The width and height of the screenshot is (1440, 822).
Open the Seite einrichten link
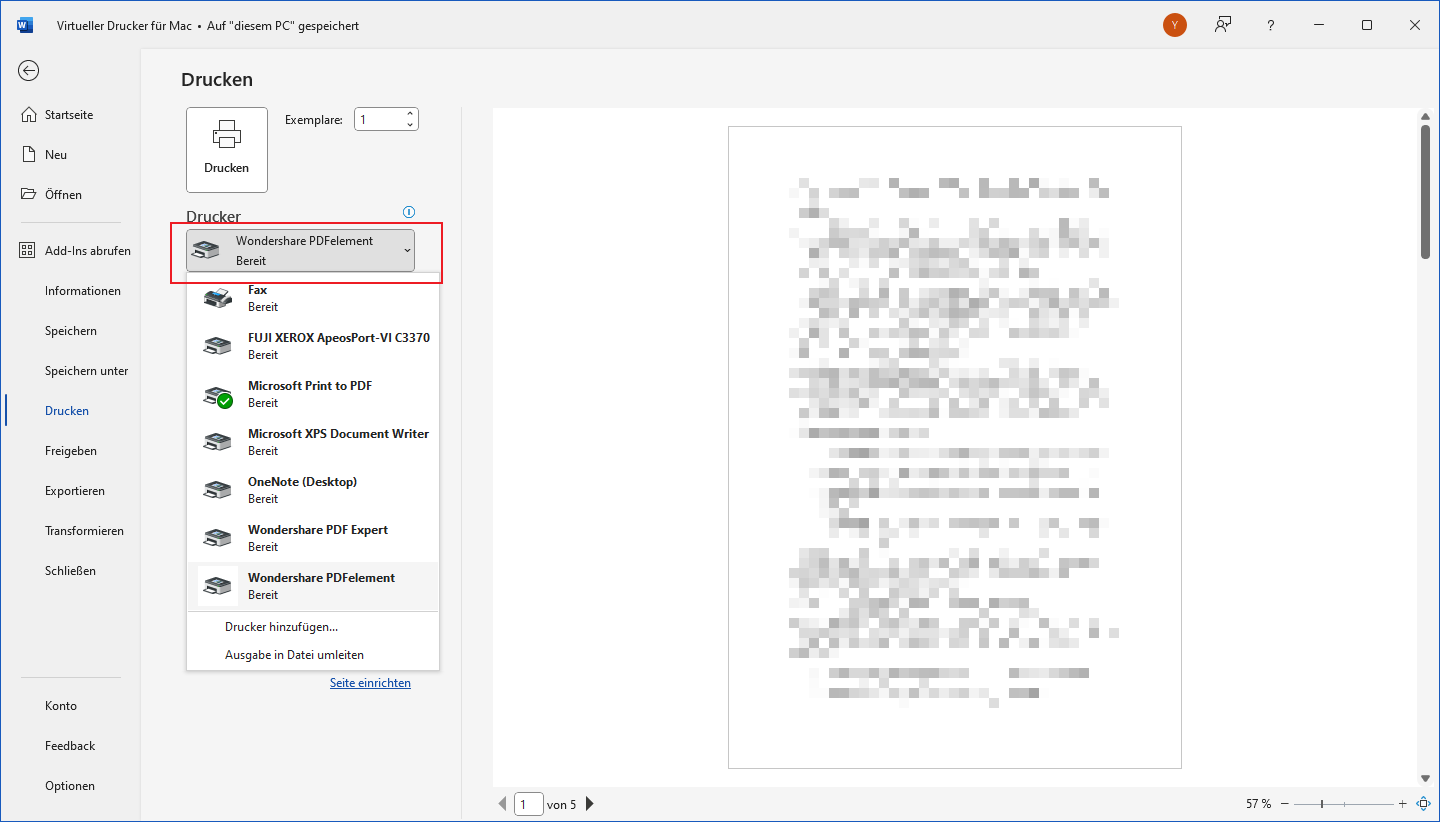click(x=370, y=683)
